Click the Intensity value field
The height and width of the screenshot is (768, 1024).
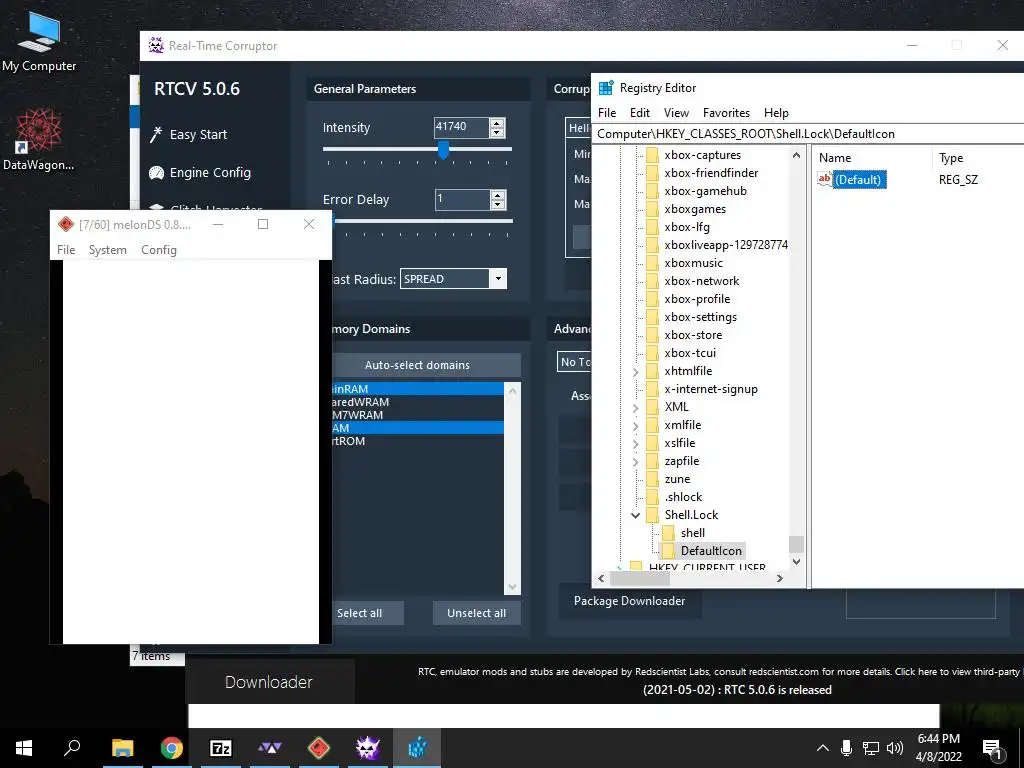click(x=461, y=127)
